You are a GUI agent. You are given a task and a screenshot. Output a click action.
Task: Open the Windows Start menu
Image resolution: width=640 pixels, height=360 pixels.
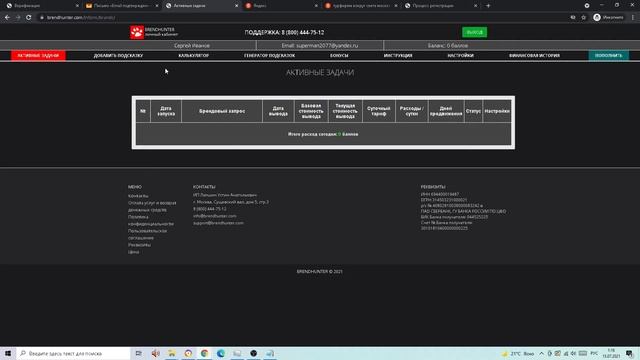(x=8, y=353)
